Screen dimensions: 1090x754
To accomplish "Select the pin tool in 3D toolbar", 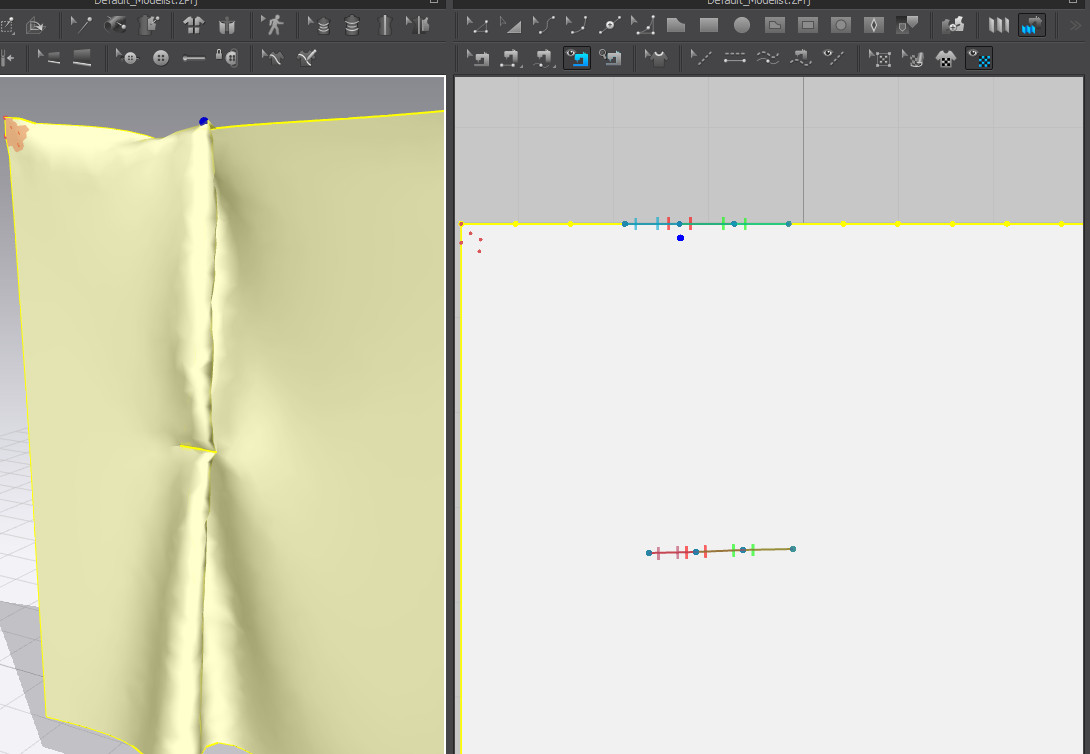I will click(82, 25).
